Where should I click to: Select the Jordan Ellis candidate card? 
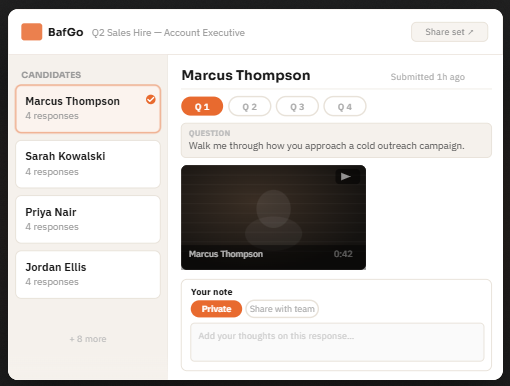pos(88,274)
